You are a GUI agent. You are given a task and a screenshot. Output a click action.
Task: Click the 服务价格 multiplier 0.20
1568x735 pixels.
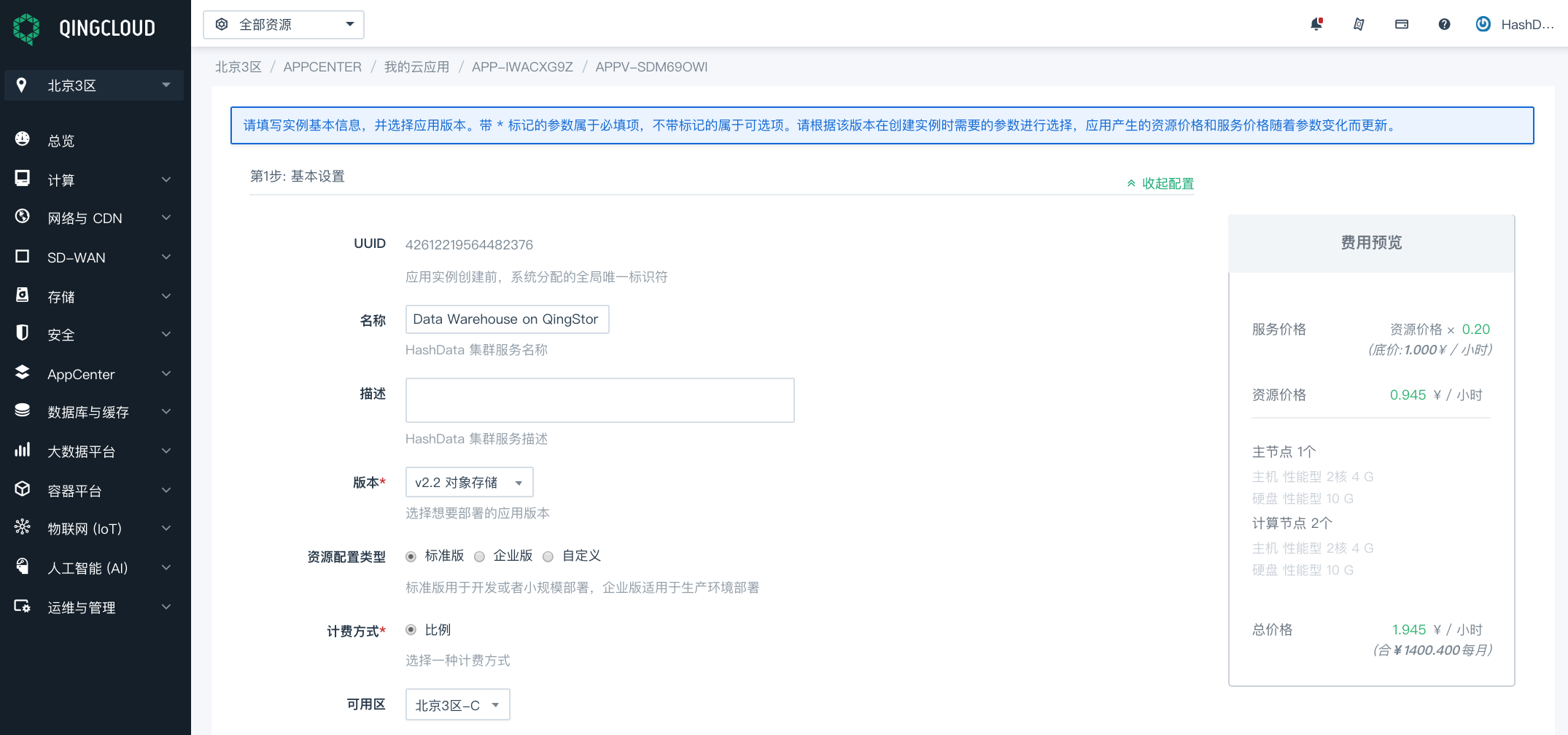(1475, 329)
